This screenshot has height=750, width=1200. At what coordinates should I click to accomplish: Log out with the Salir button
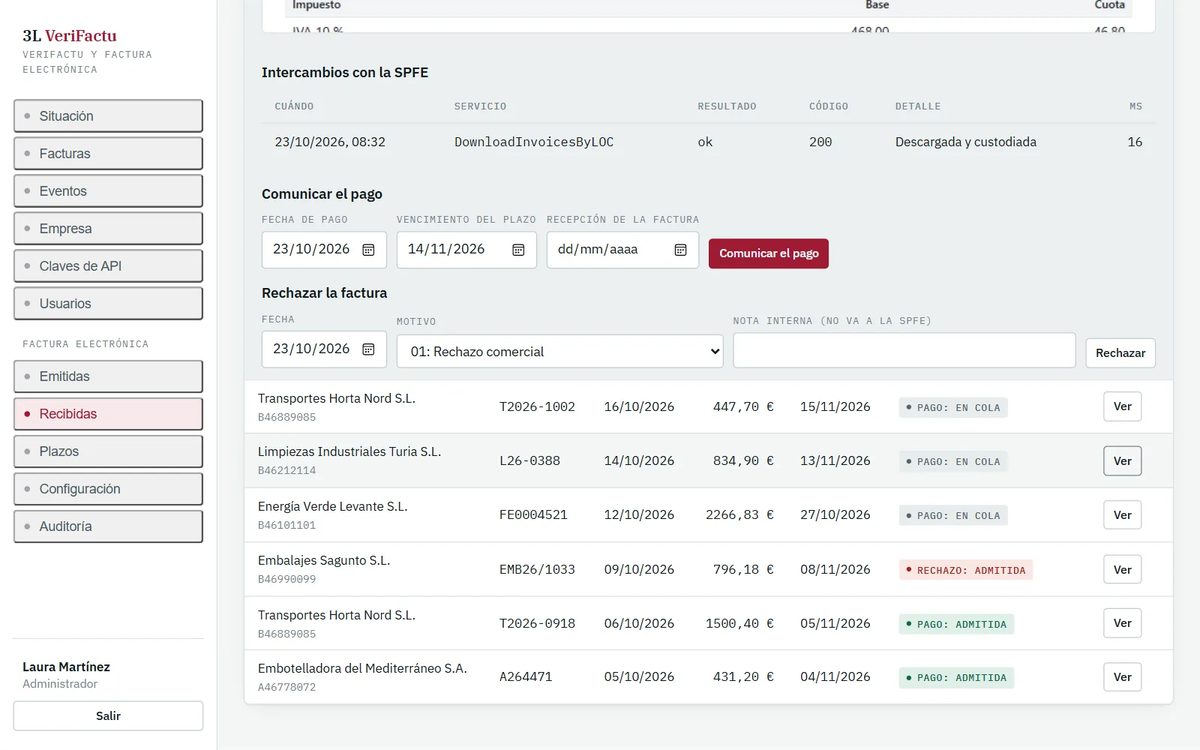(108, 716)
